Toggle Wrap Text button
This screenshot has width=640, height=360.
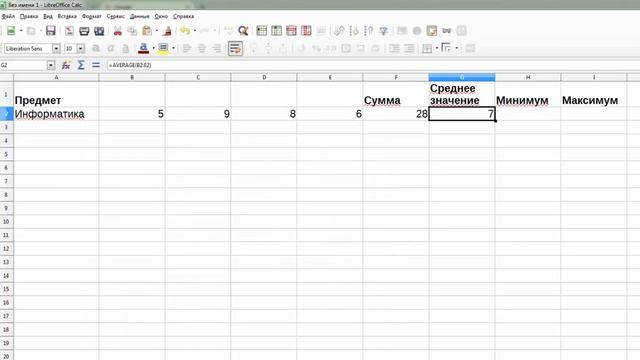pos(236,48)
